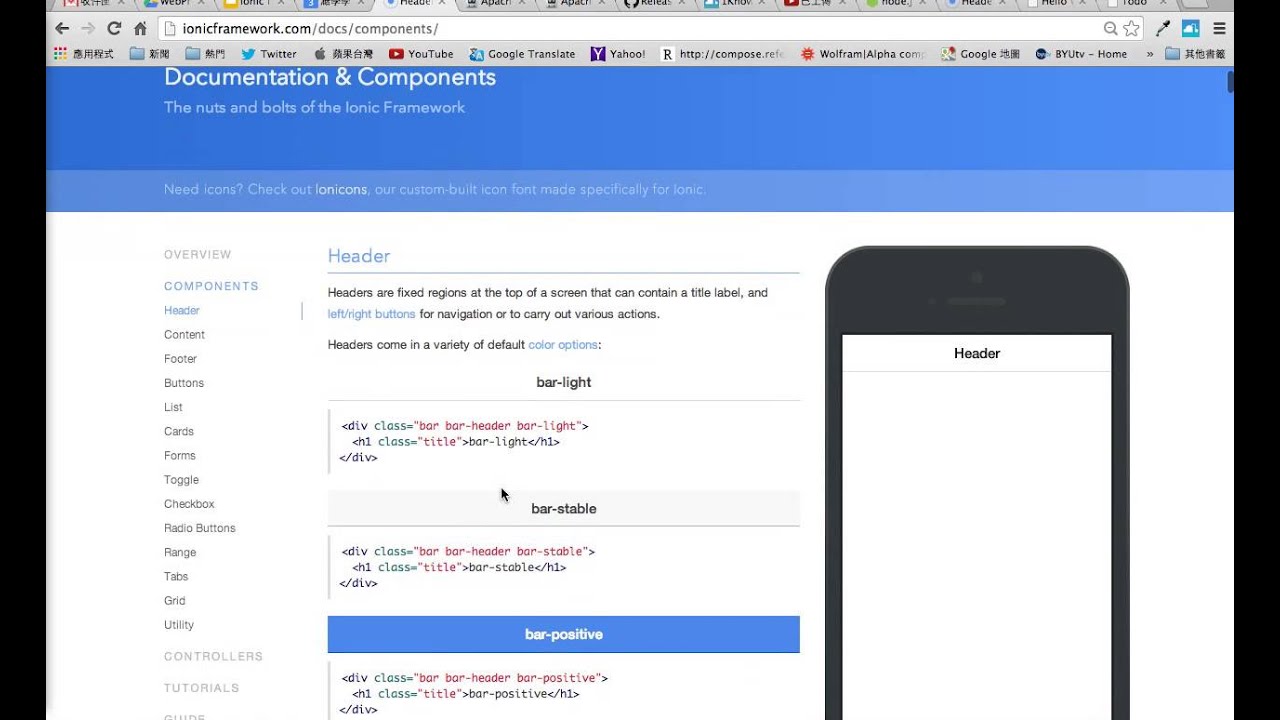
Task: Open Radio Buttons section in sidebar
Action: point(200,528)
